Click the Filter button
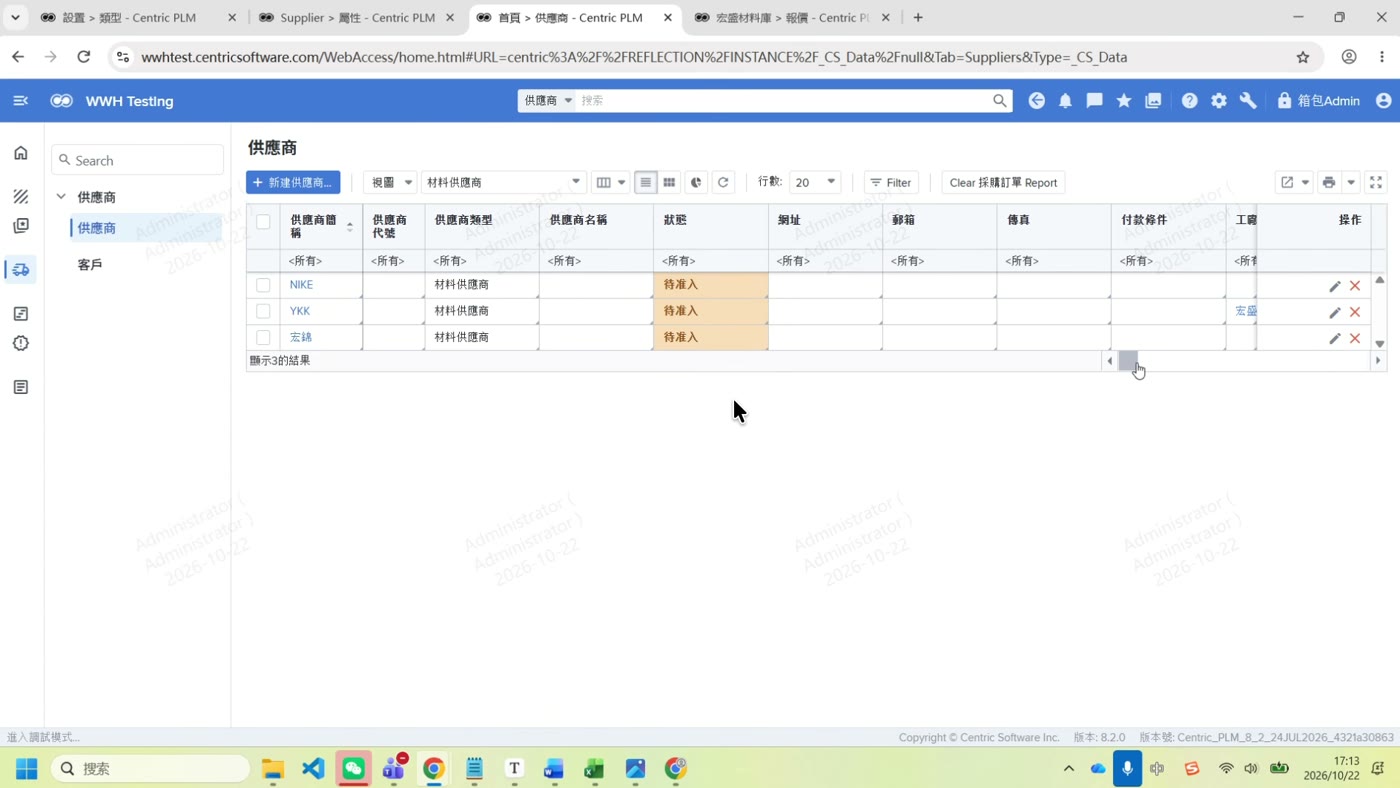This screenshot has height=788, width=1400. [891, 182]
